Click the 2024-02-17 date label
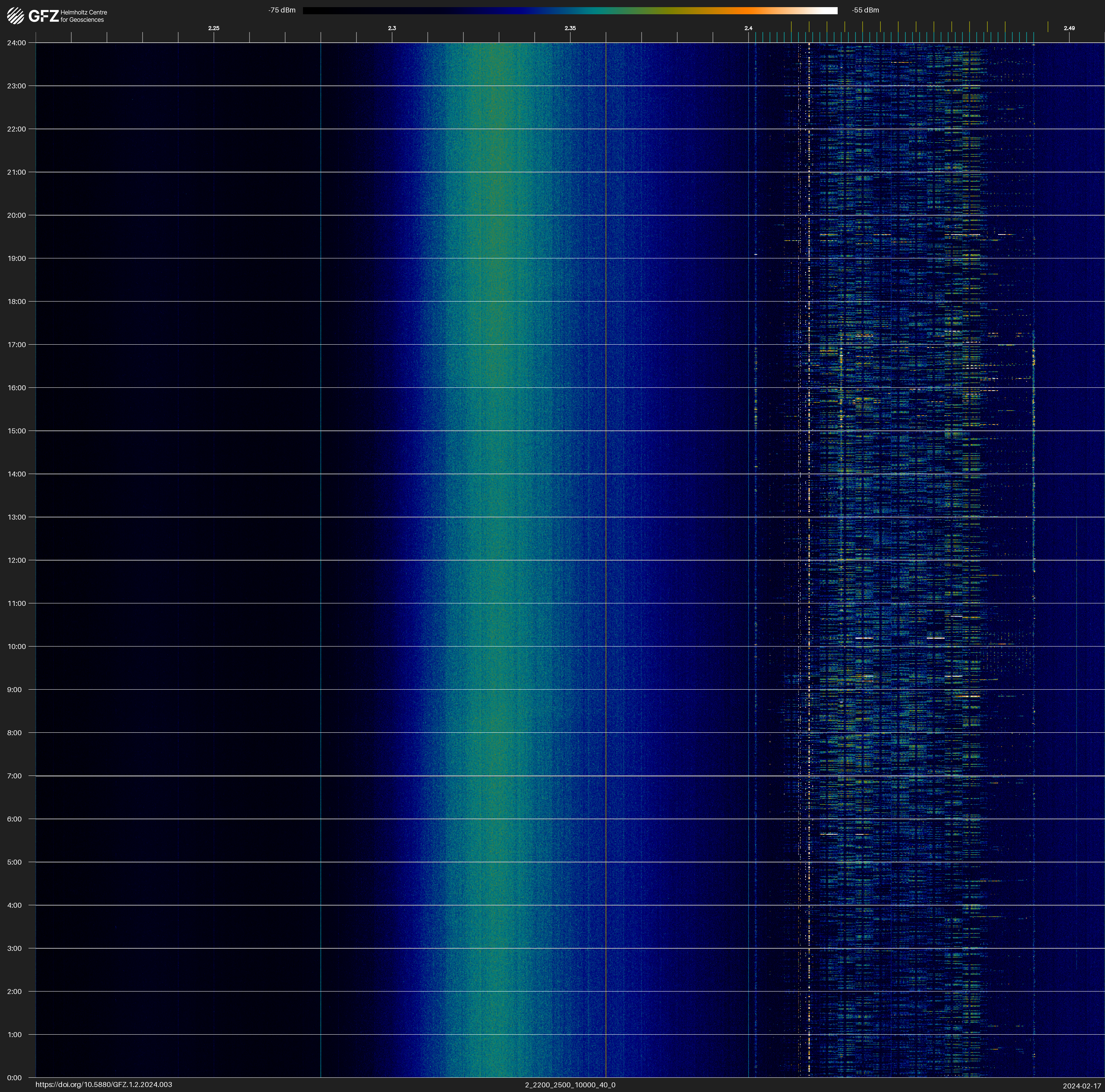 (x=1081, y=1086)
